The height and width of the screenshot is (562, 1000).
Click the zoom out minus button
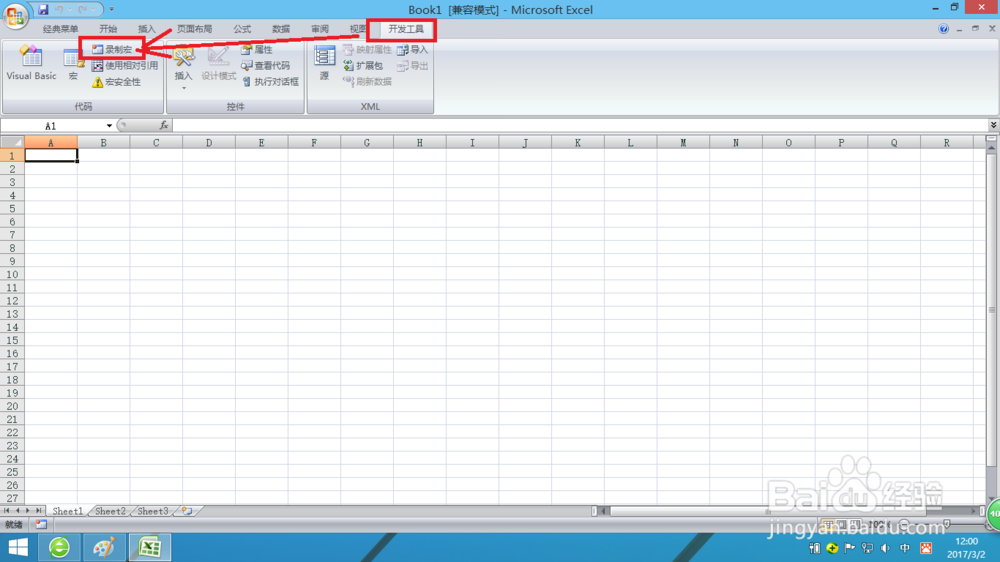[904, 524]
